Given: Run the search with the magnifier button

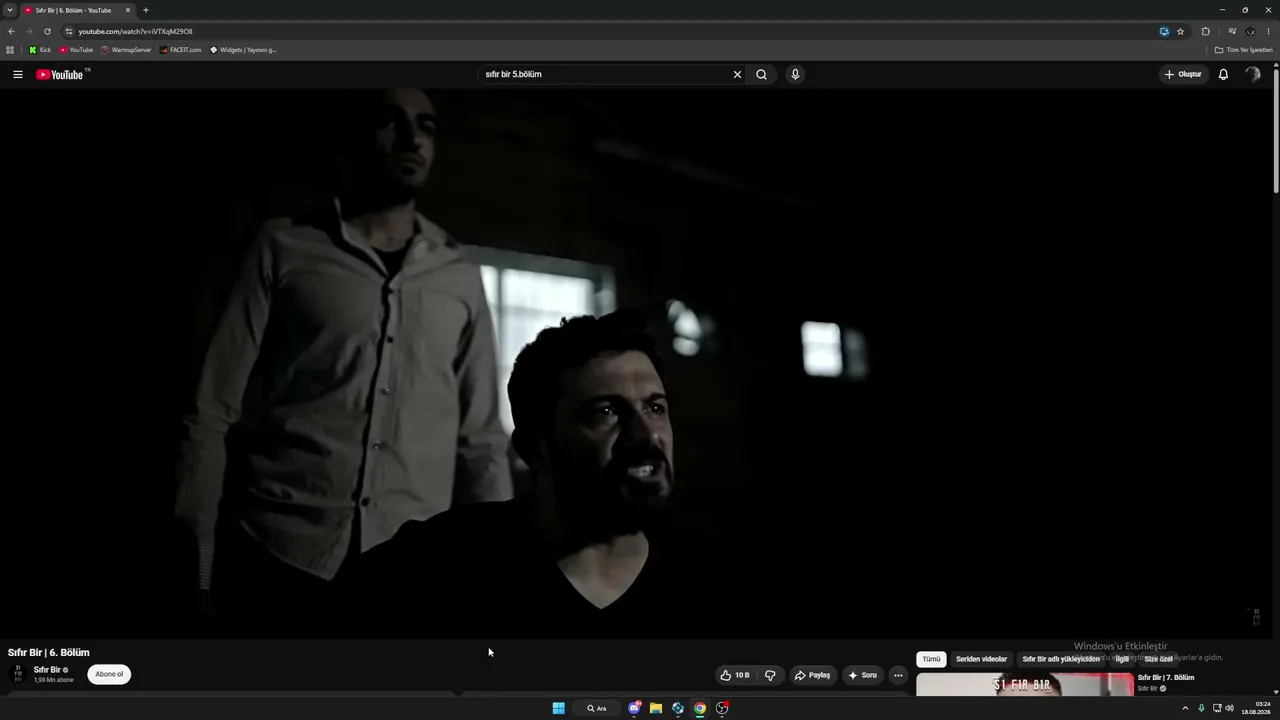Looking at the screenshot, I should coord(762,74).
